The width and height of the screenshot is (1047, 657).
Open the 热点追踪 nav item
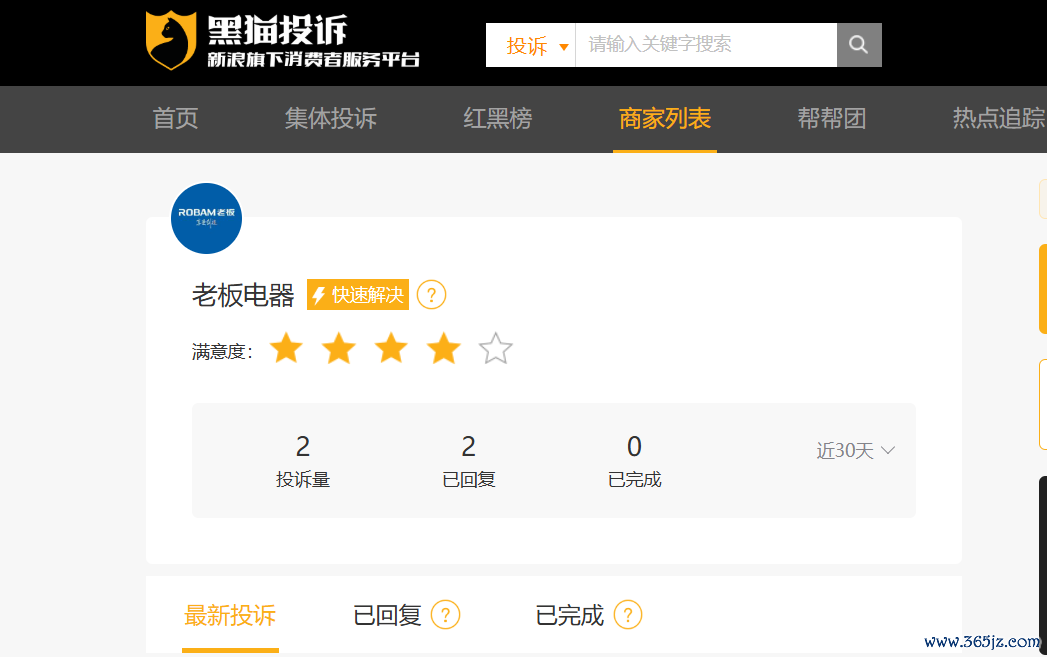[999, 118]
